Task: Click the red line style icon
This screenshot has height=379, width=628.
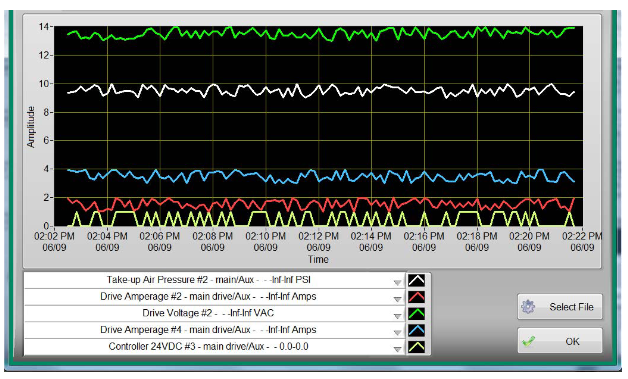Action: [416, 297]
